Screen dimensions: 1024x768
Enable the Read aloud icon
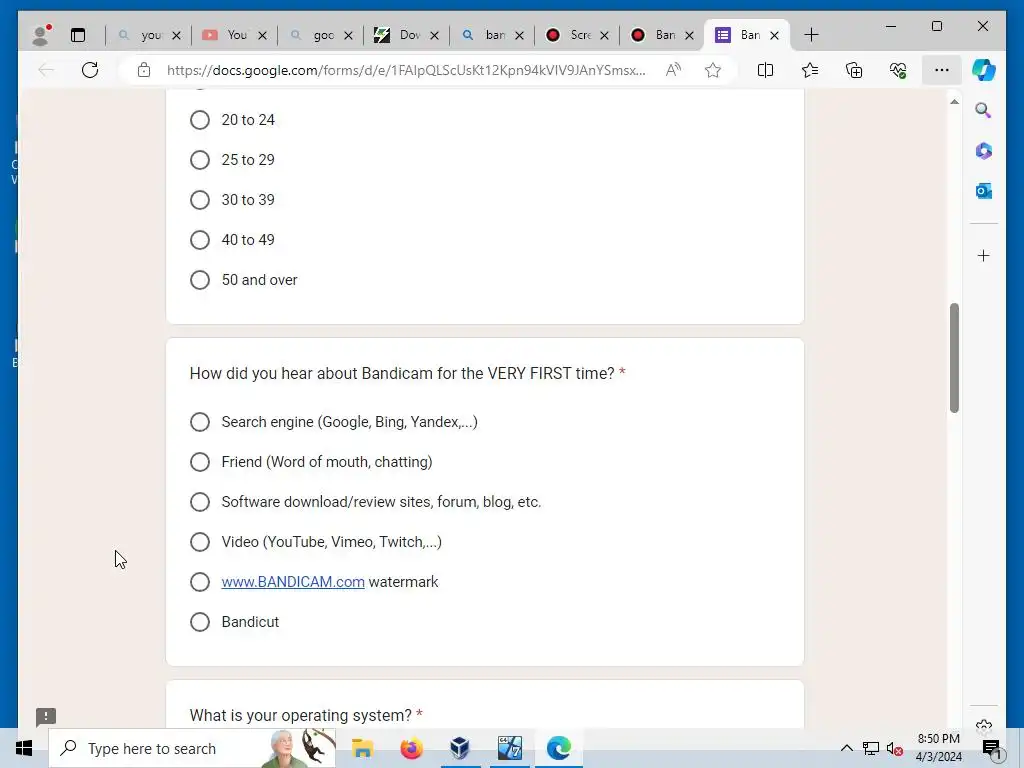pyautogui.click(x=673, y=70)
